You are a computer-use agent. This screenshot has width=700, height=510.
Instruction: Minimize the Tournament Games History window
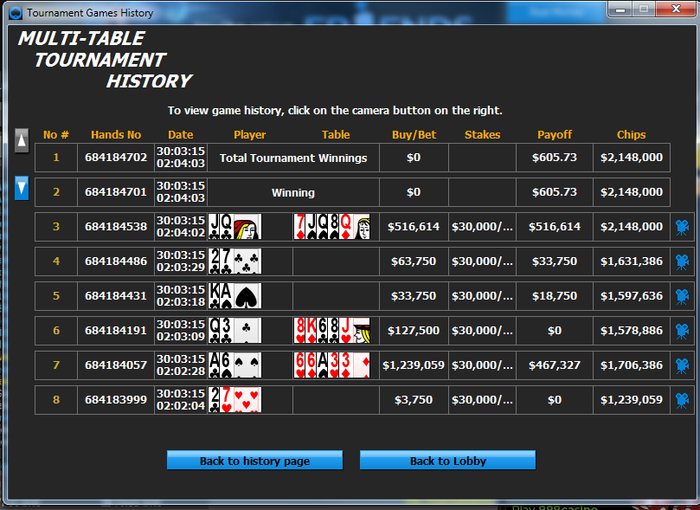click(x=621, y=9)
